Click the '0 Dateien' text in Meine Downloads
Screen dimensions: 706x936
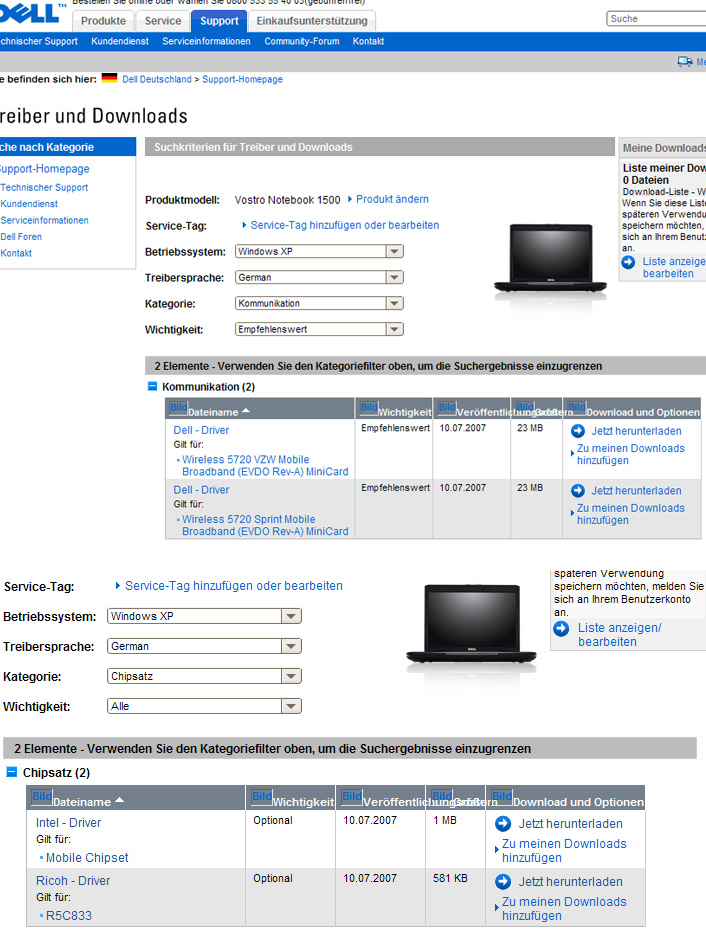pyautogui.click(x=646, y=180)
